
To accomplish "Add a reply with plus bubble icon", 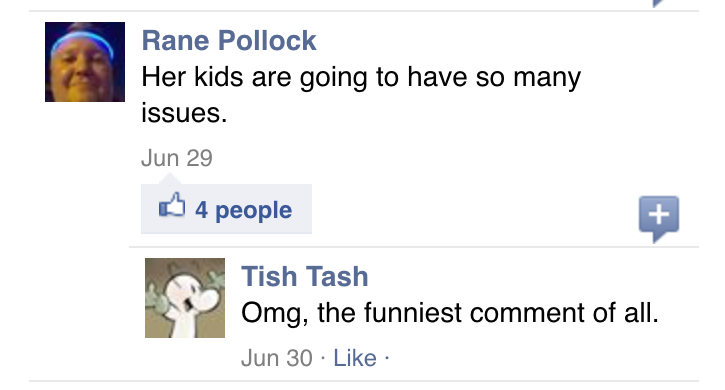I will [659, 218].
